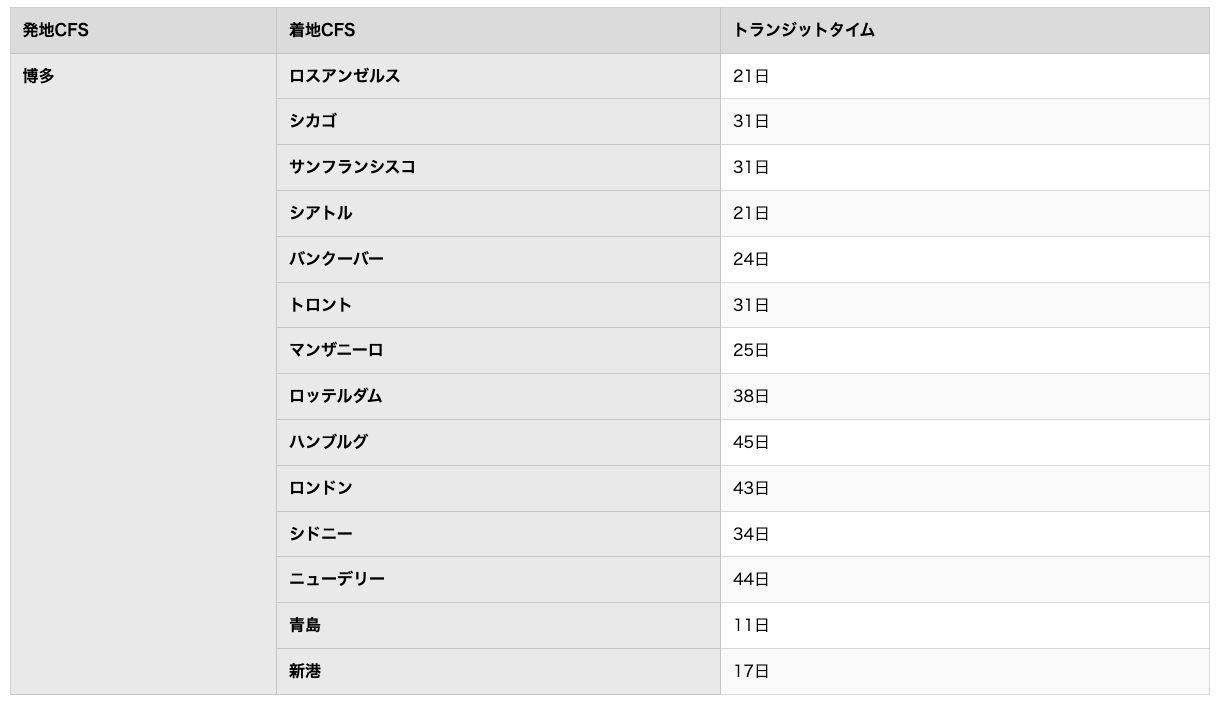Click the トランジットタイム column header
Viewport: 1224px width, 703px height.
pos(965,30)
